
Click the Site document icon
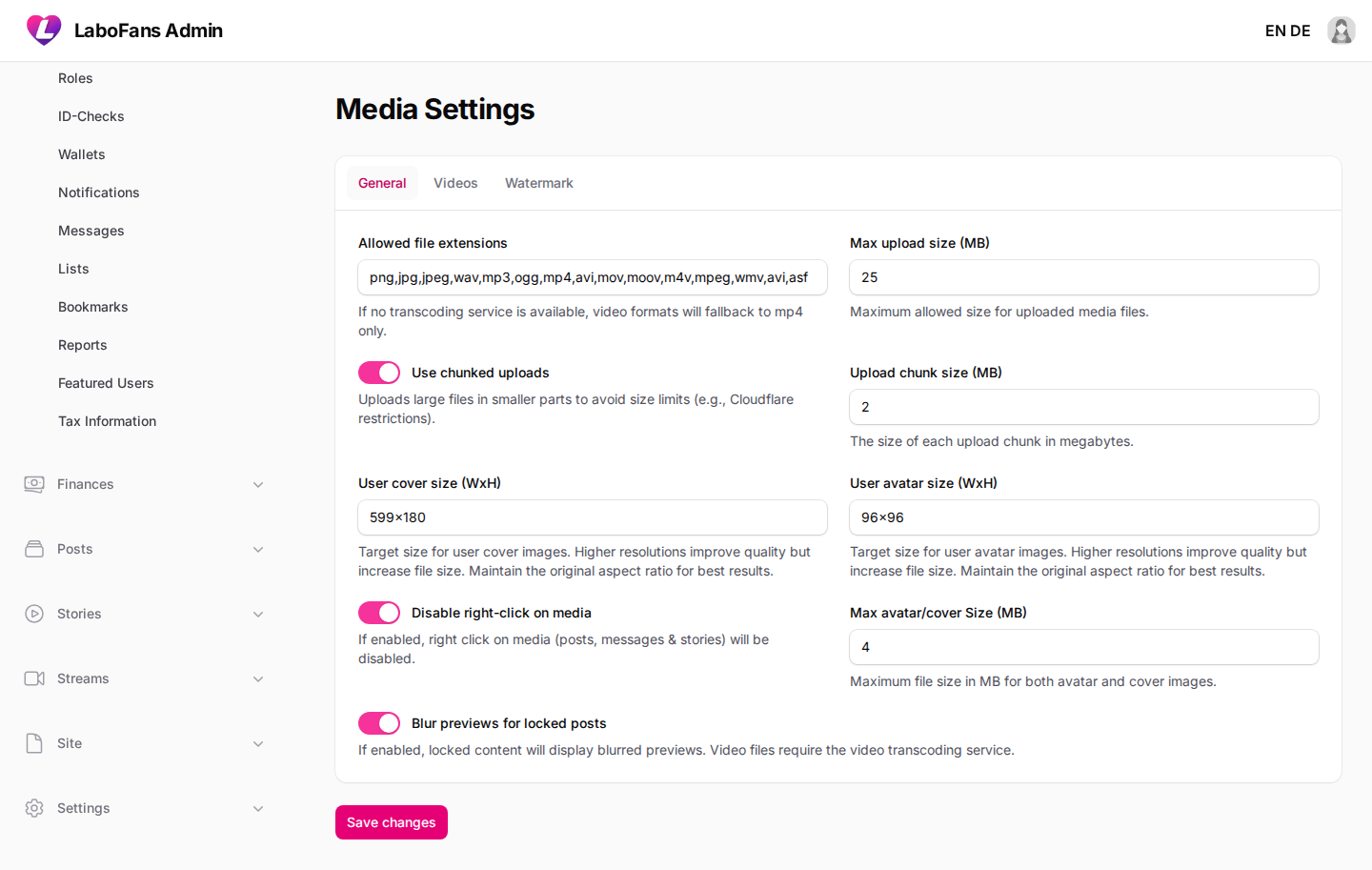(34, 743)
